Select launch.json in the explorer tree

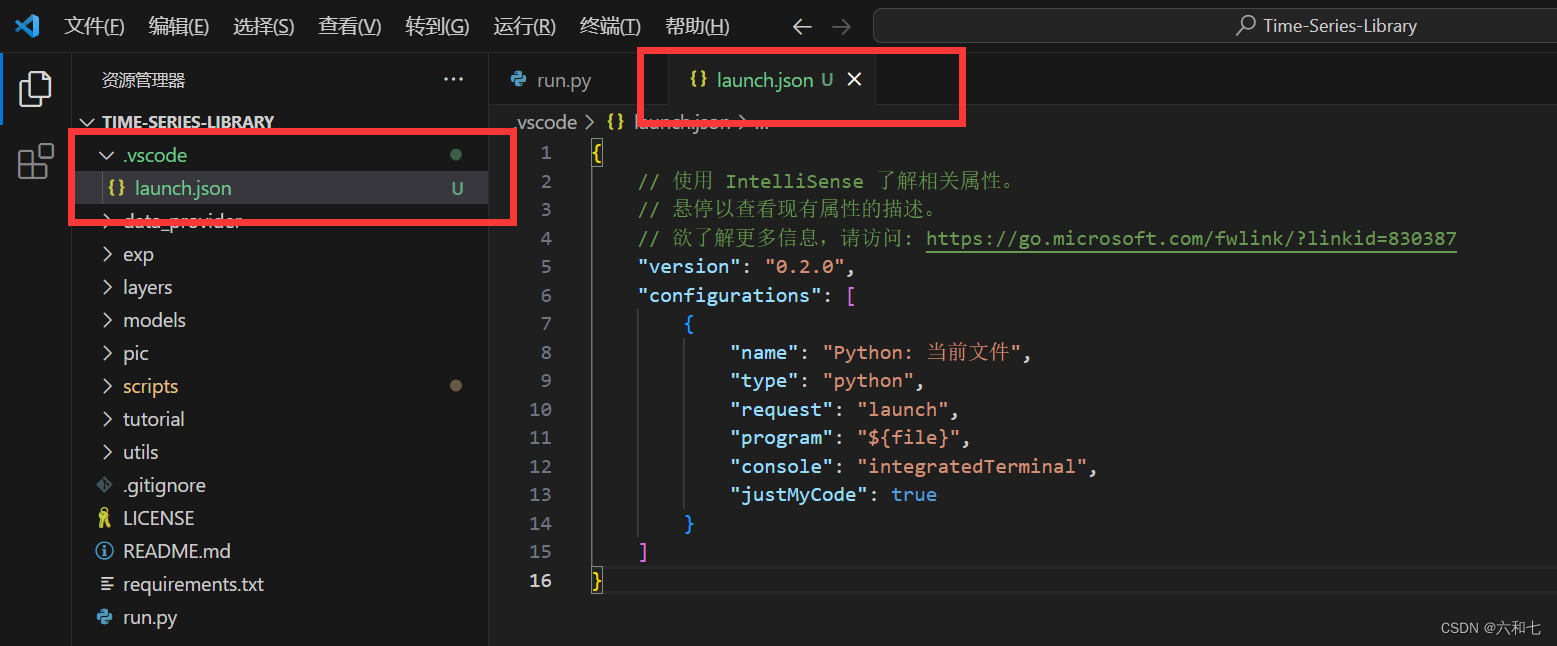pos(280,188)
